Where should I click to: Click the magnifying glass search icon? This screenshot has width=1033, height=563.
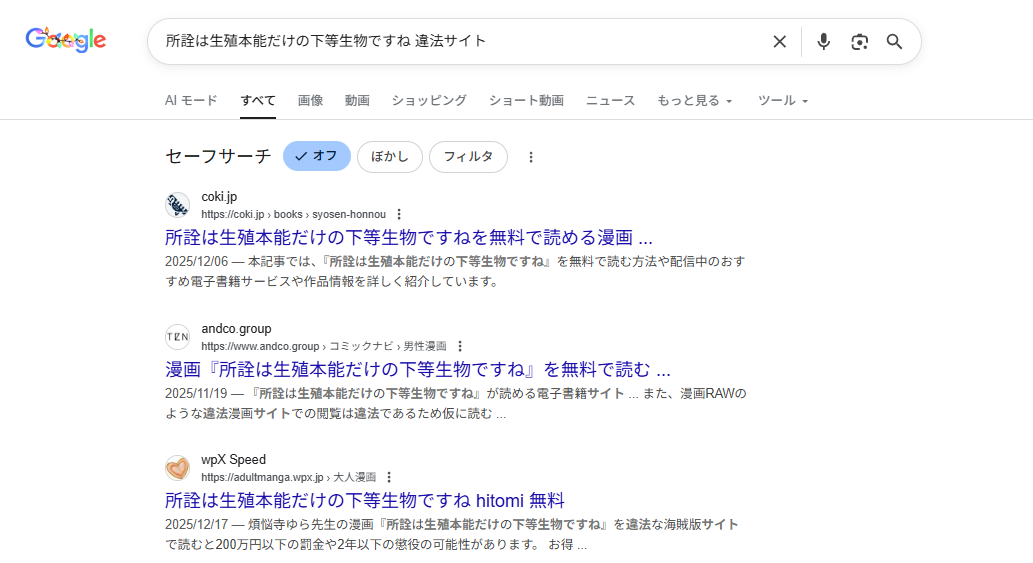click(x=894, y=41)
